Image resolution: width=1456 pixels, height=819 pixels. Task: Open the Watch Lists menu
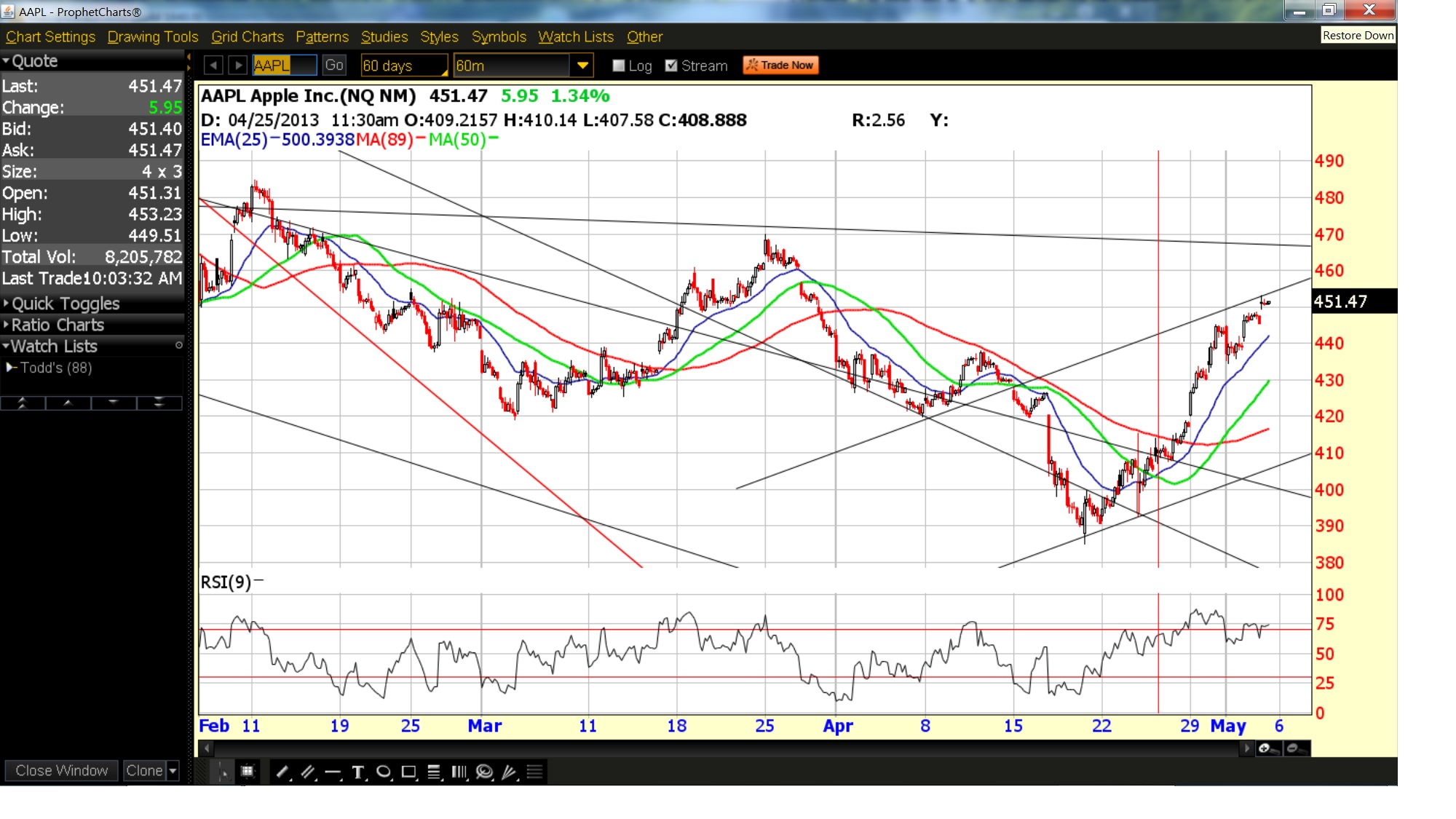pos(576,36)
